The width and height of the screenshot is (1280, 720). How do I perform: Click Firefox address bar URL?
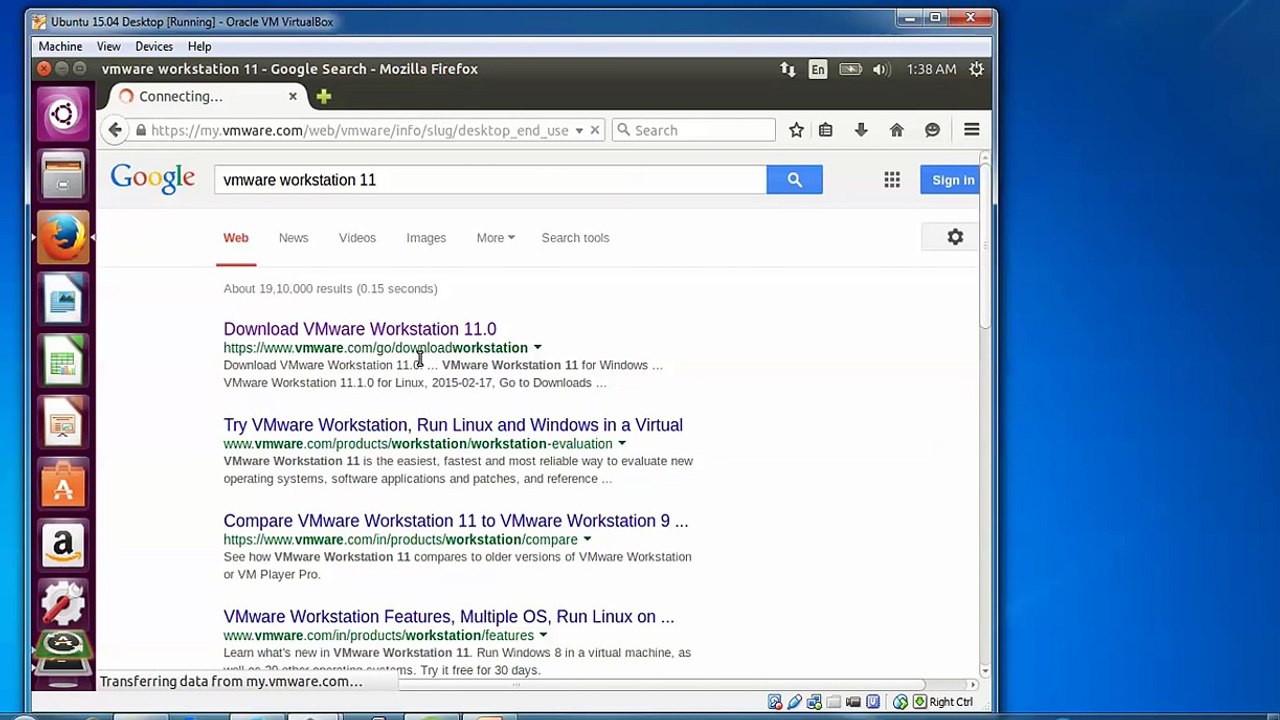point(359,130)
